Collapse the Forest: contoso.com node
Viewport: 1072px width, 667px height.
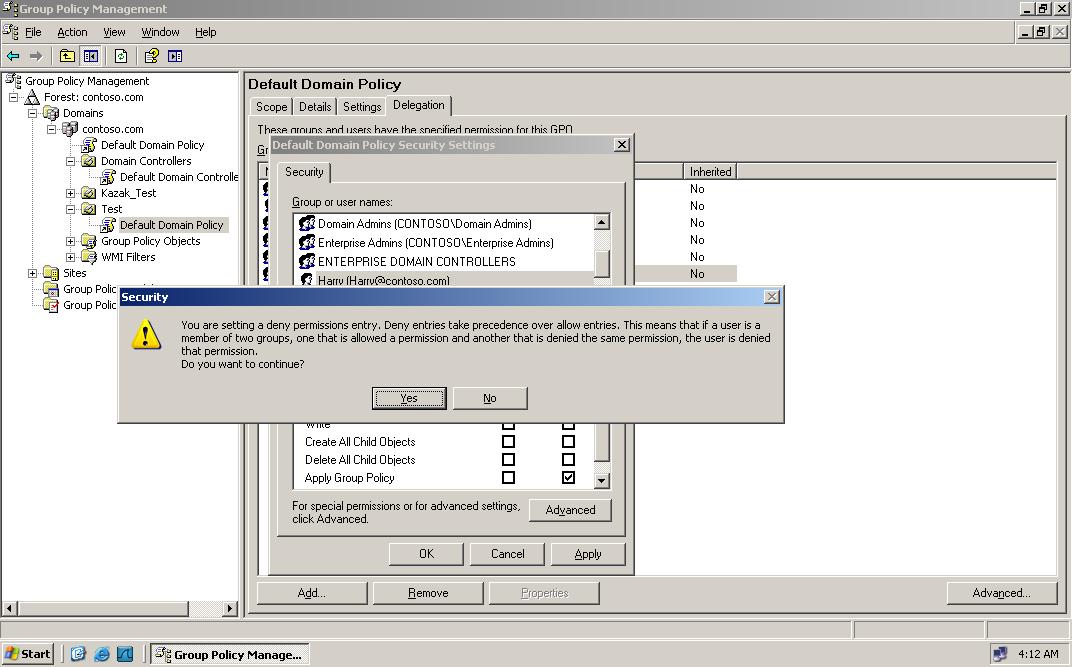coord(14,97)
